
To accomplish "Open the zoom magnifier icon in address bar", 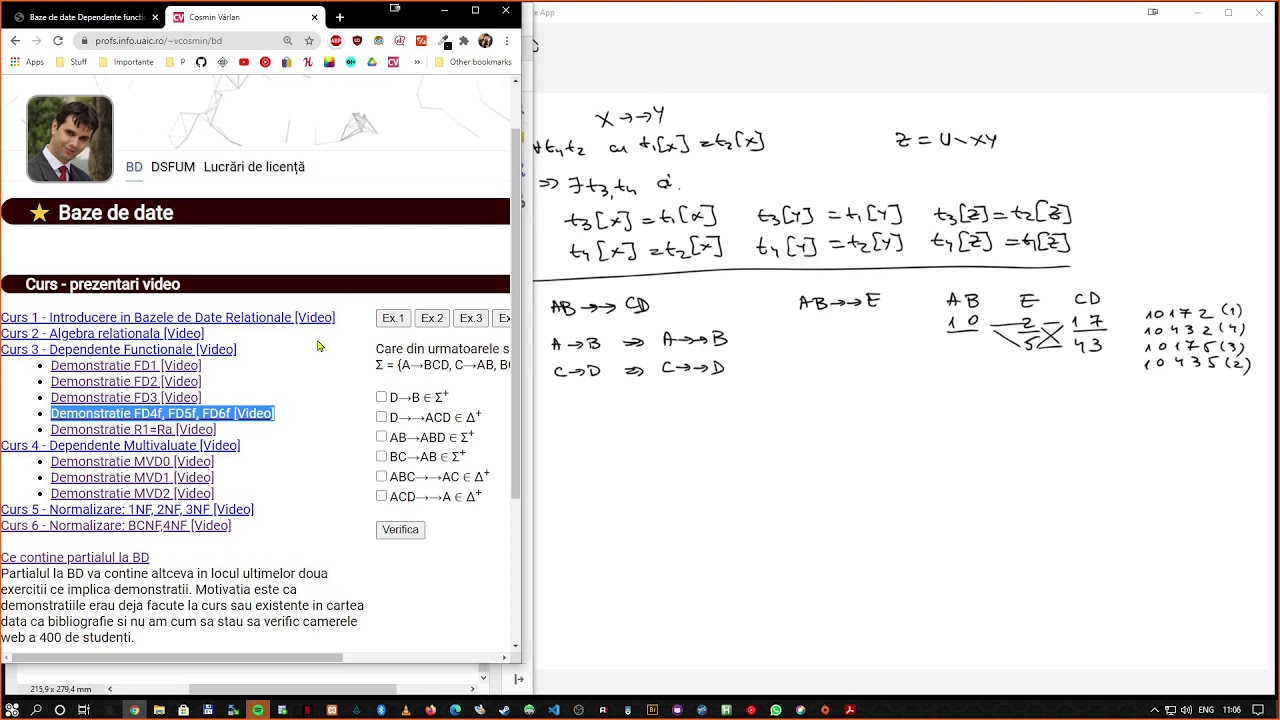I will 288,41.
